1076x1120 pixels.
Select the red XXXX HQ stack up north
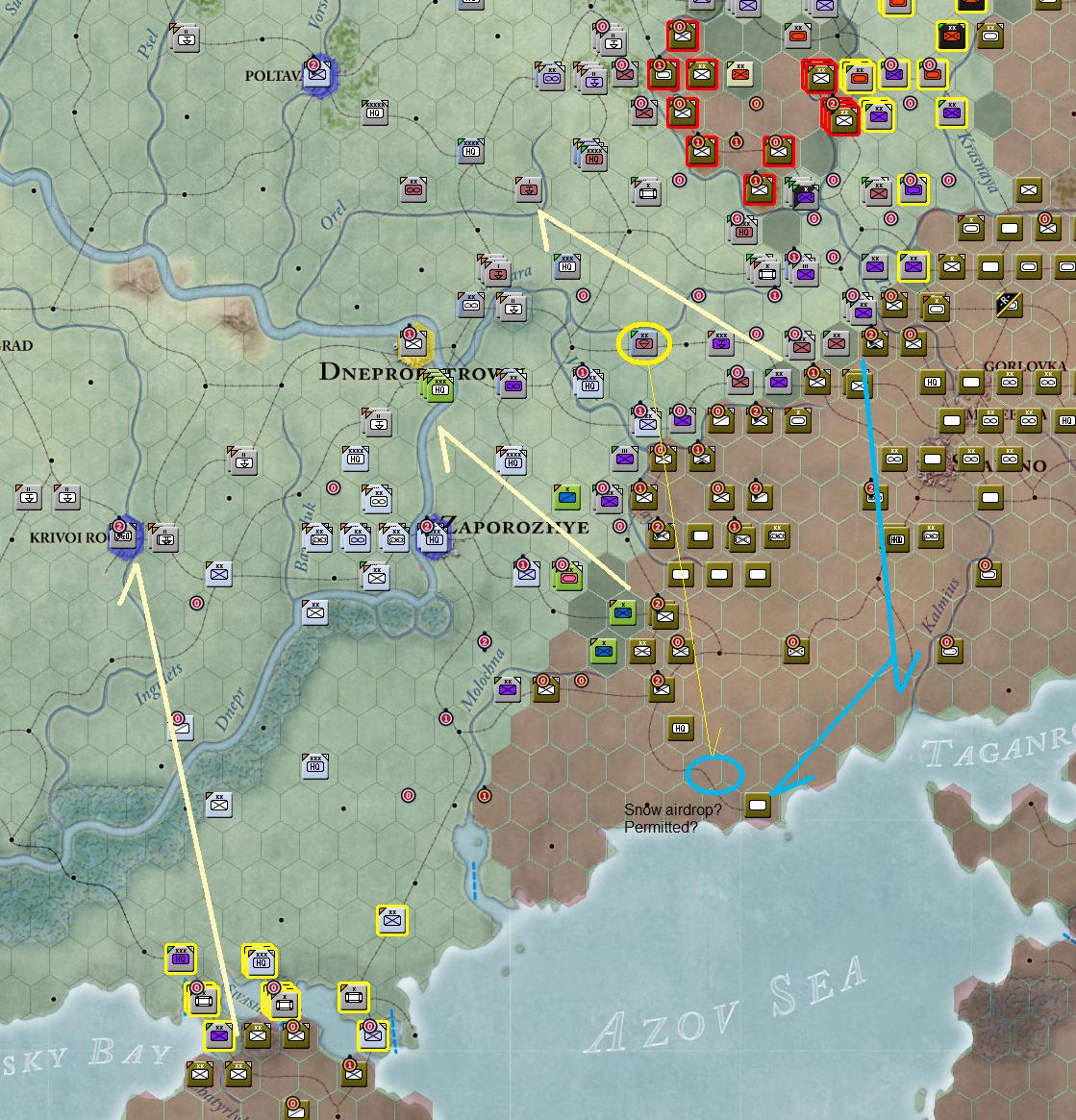592,157
